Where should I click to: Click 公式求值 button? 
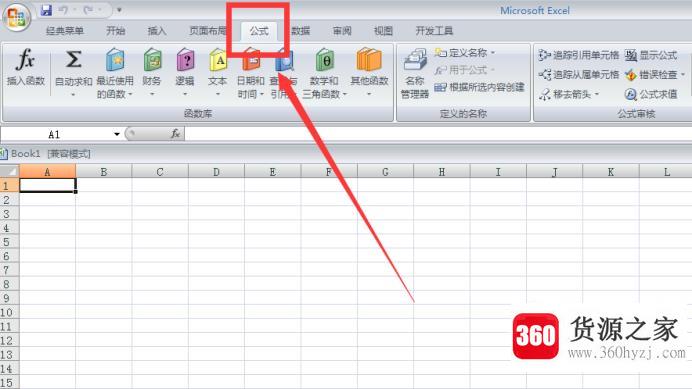click(x=651, y=94)
